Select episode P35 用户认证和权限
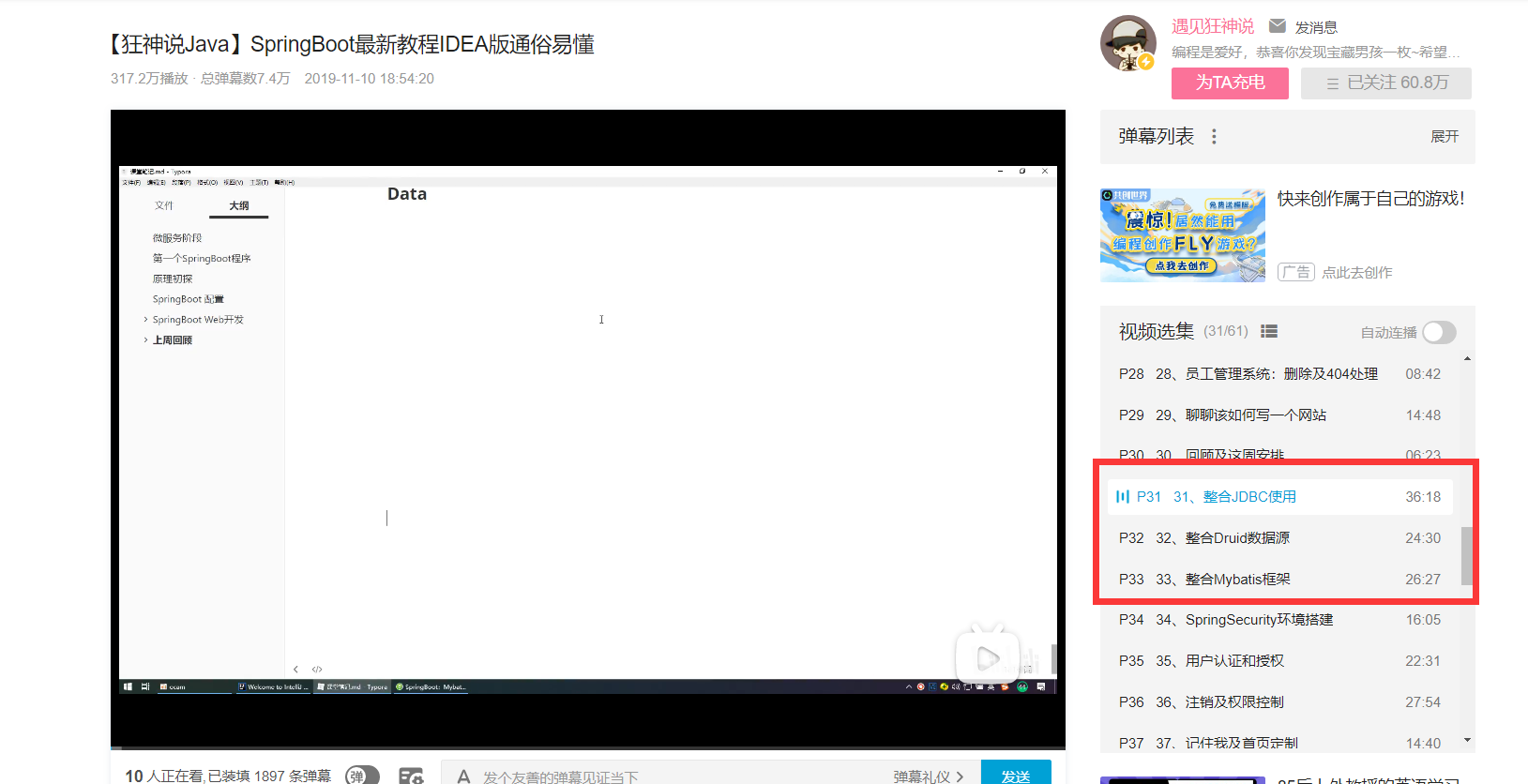 tap(1279, 661)
